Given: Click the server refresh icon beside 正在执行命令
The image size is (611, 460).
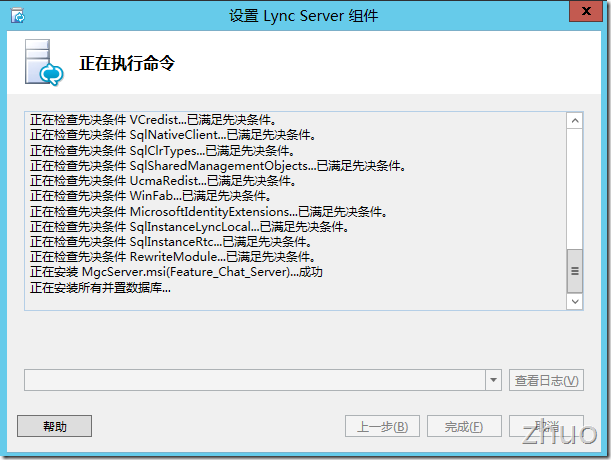Looking at the screenshot, I should pos(44,62).
